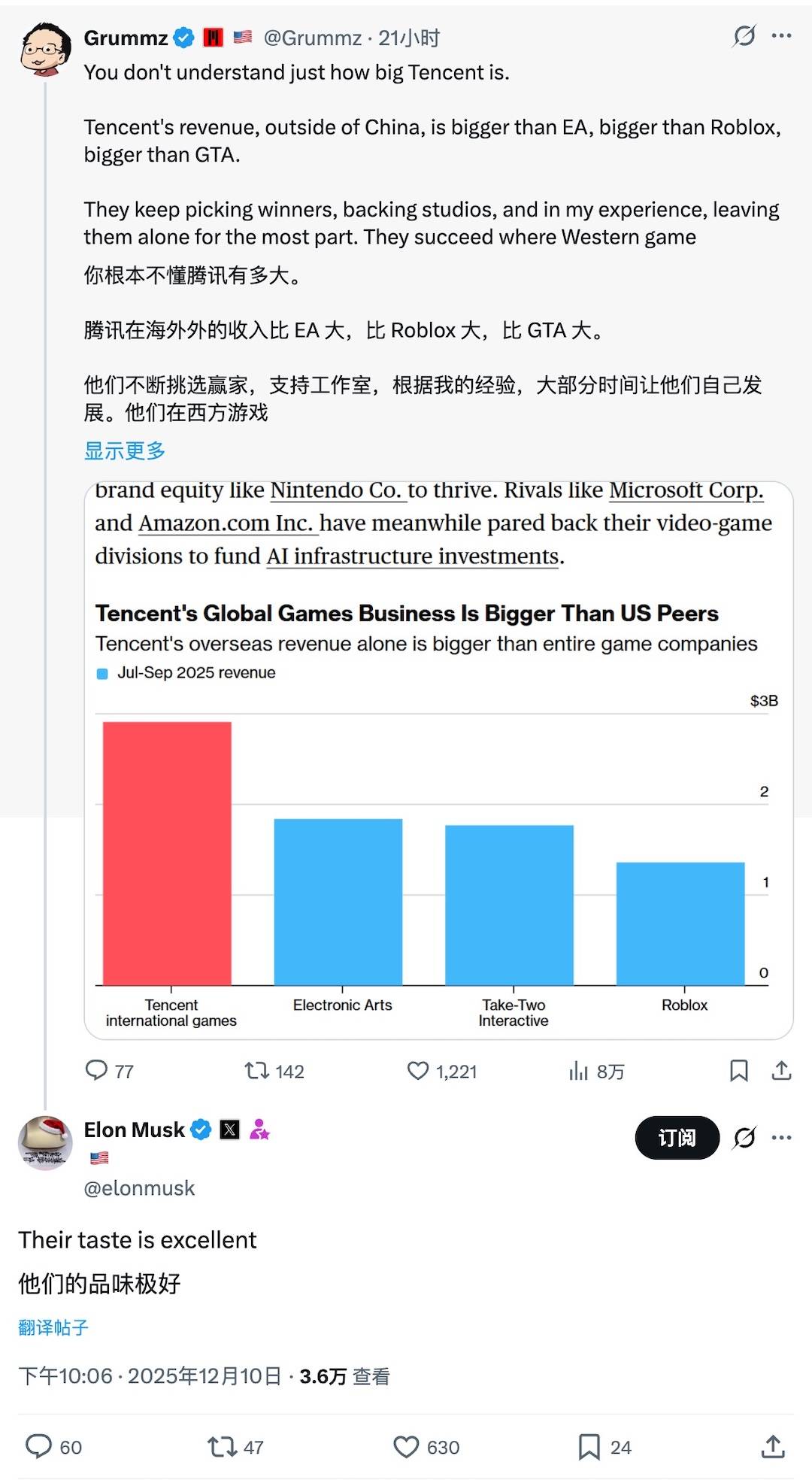Open Grok icon on Grummz's post
This screenshot has height=1480, width=812.
[x=744, y=35]
